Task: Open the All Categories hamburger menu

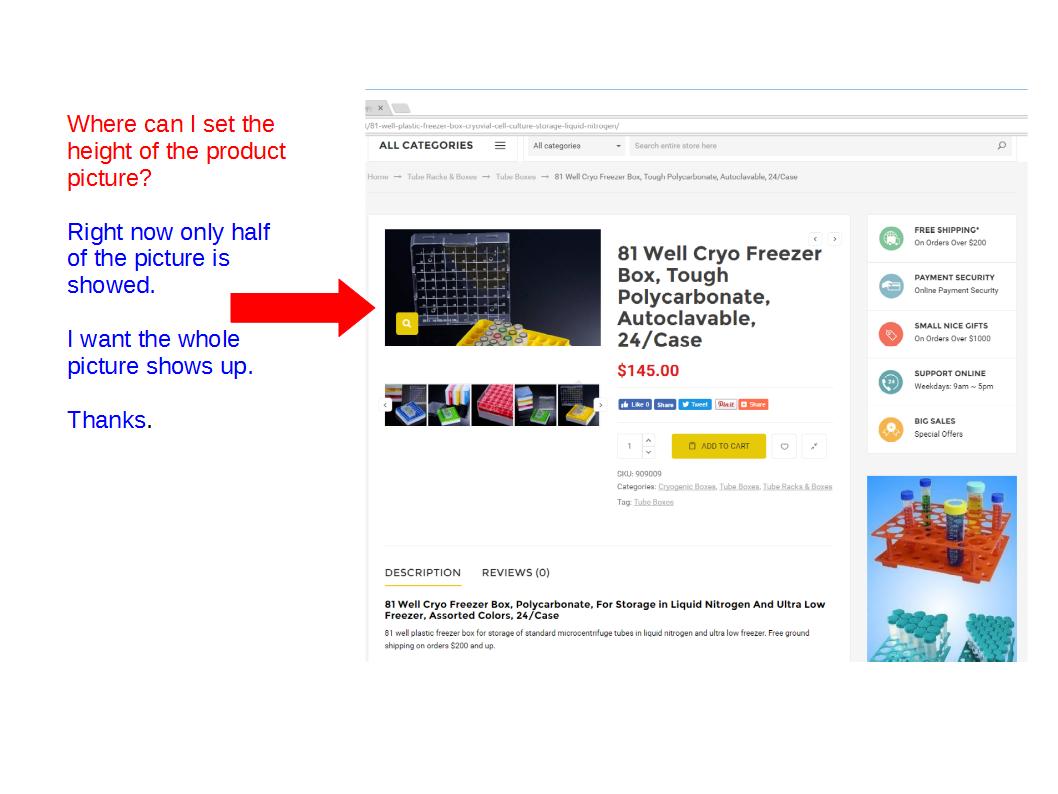Action: (500, 146)
